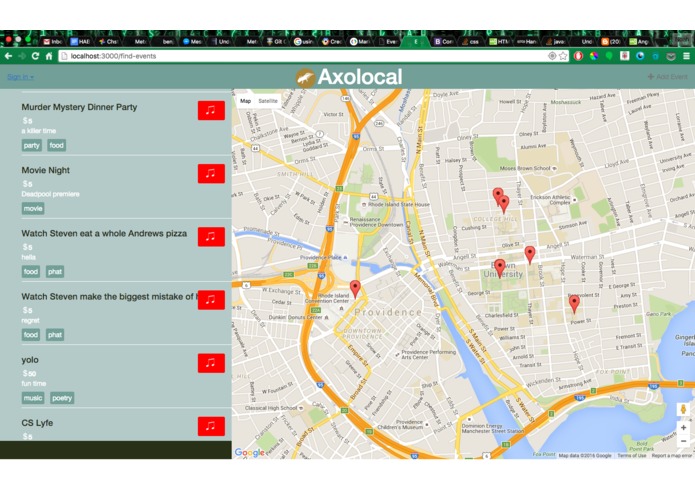Switch the map to Map view
Viewport: 695px width, 494px height.
(246, 101)
